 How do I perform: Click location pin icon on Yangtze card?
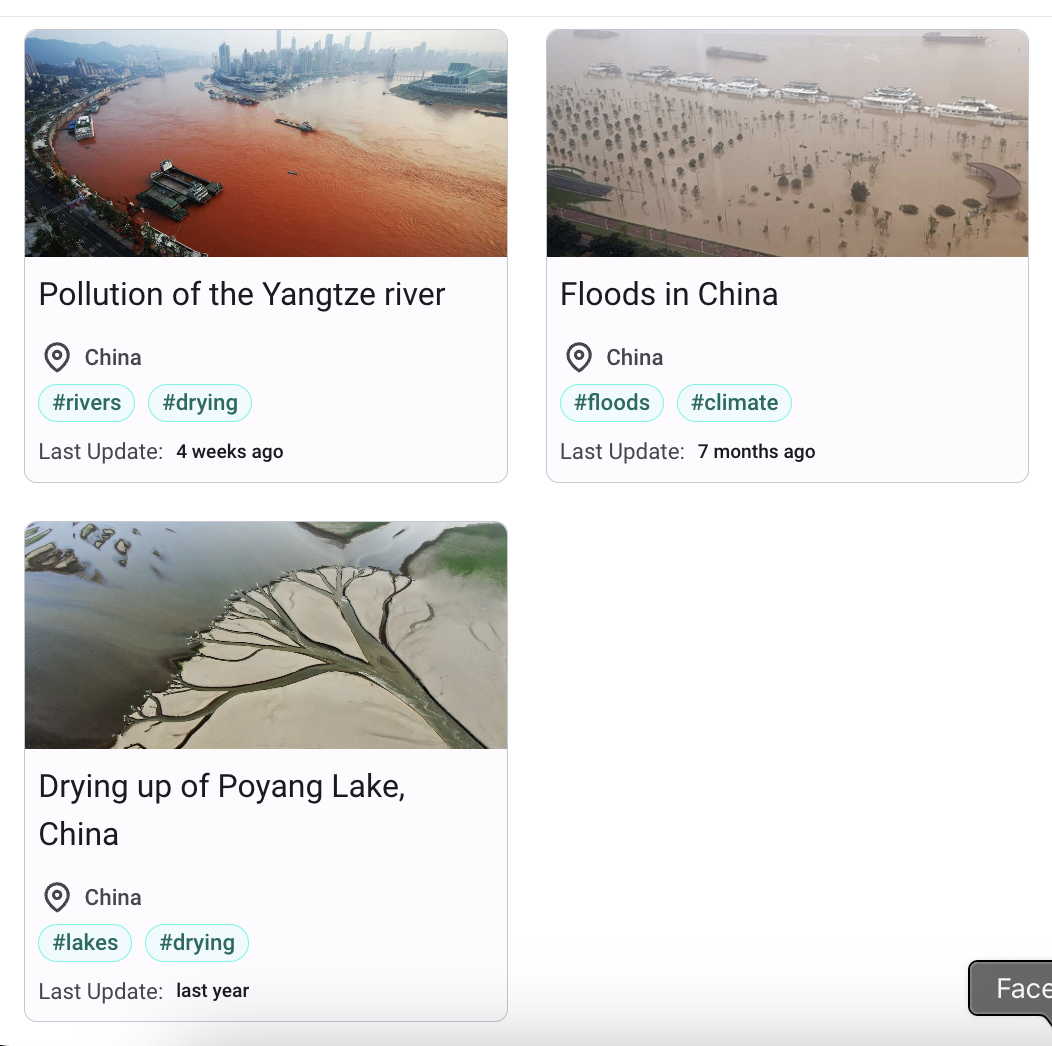point(57,357)
